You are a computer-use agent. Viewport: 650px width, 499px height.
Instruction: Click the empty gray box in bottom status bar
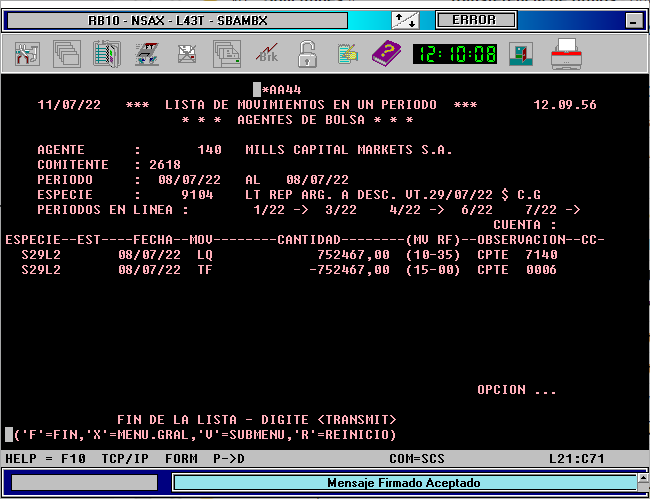tap(85, 483)
